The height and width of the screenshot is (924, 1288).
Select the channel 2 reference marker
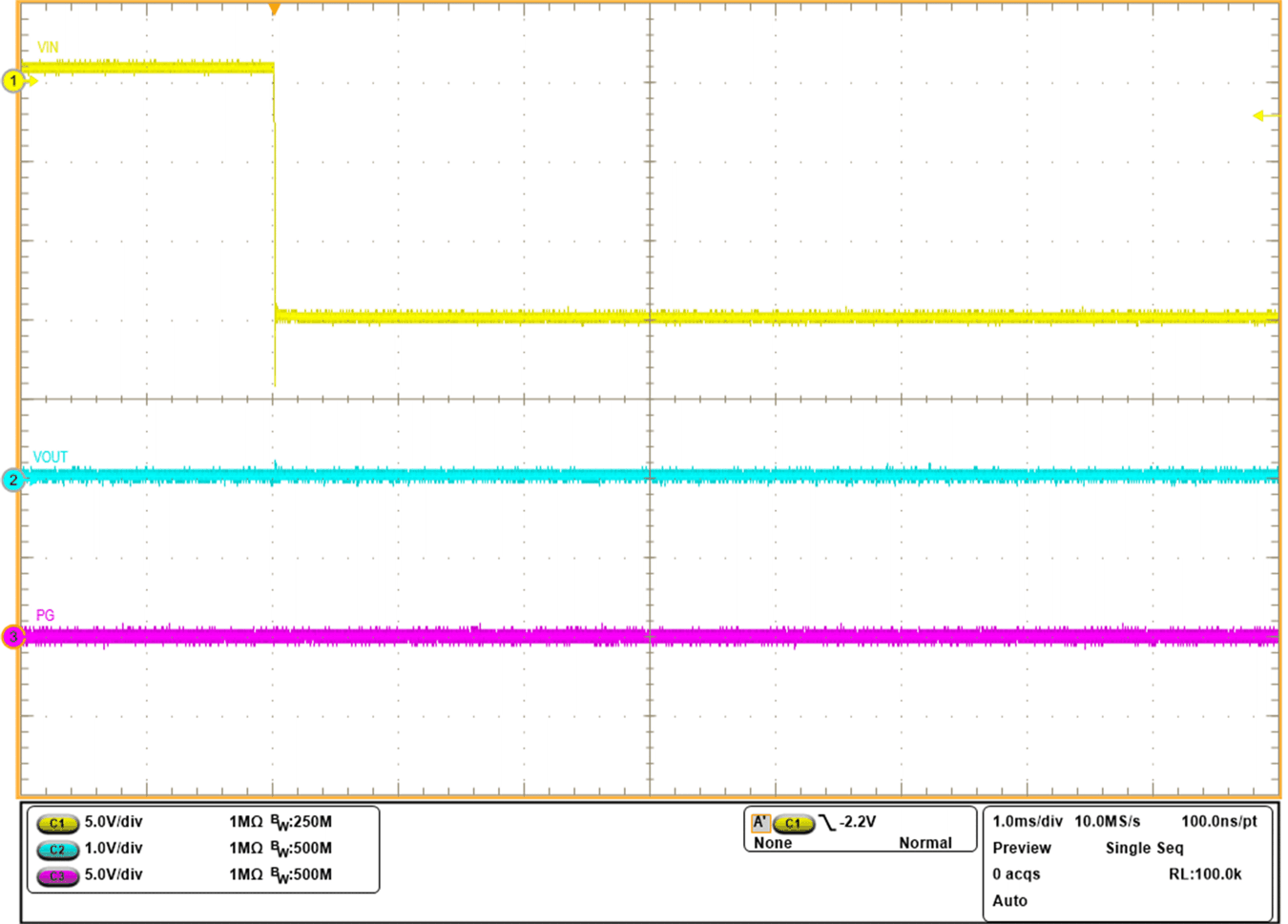pos(12,482)
